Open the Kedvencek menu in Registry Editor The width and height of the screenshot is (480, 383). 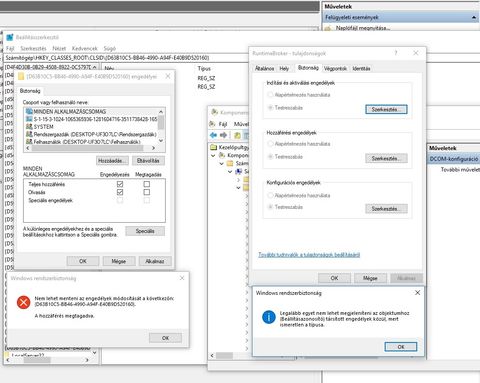[85, 48]
